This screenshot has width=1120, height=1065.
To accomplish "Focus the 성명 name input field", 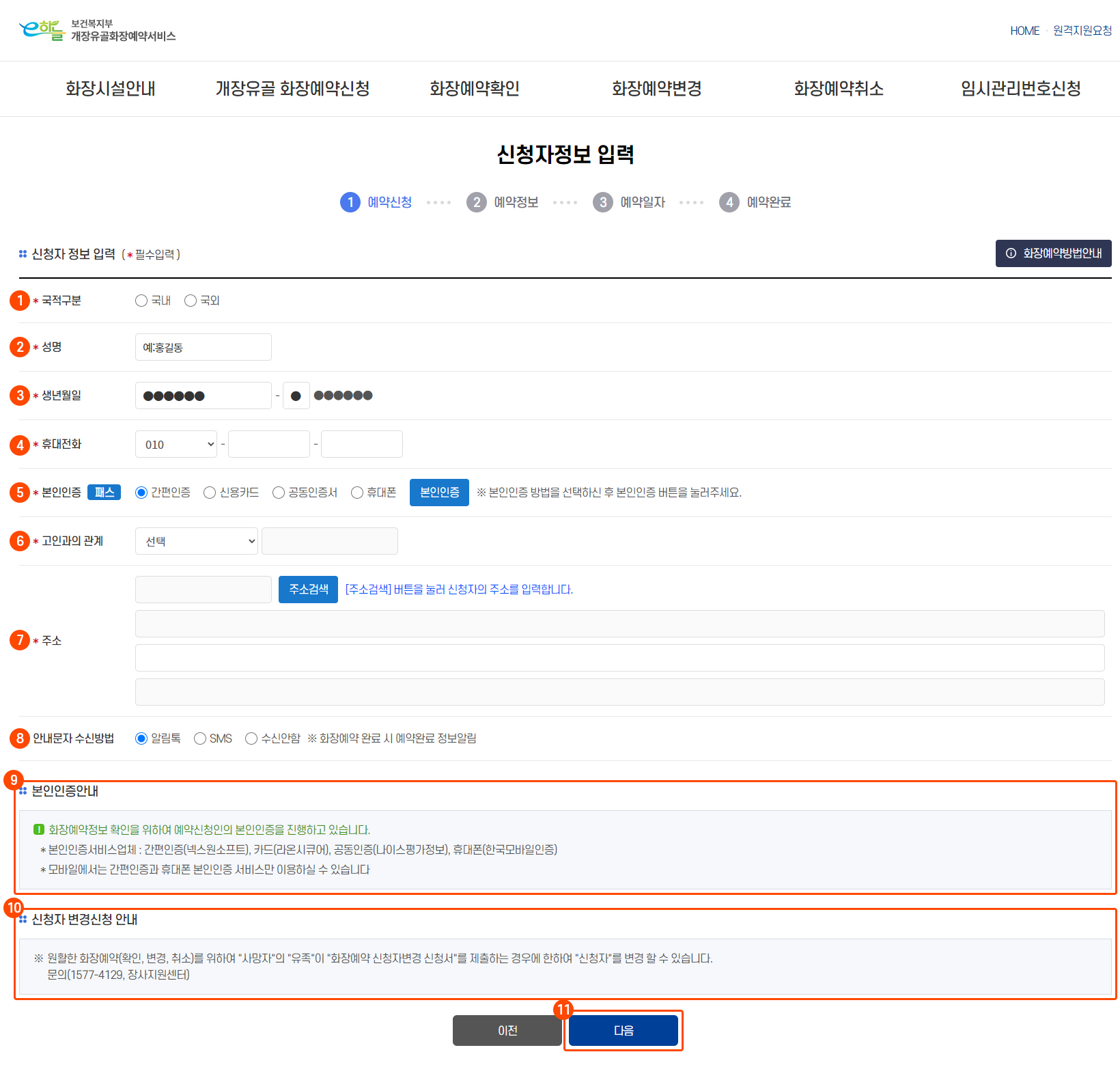I will 204,347.
